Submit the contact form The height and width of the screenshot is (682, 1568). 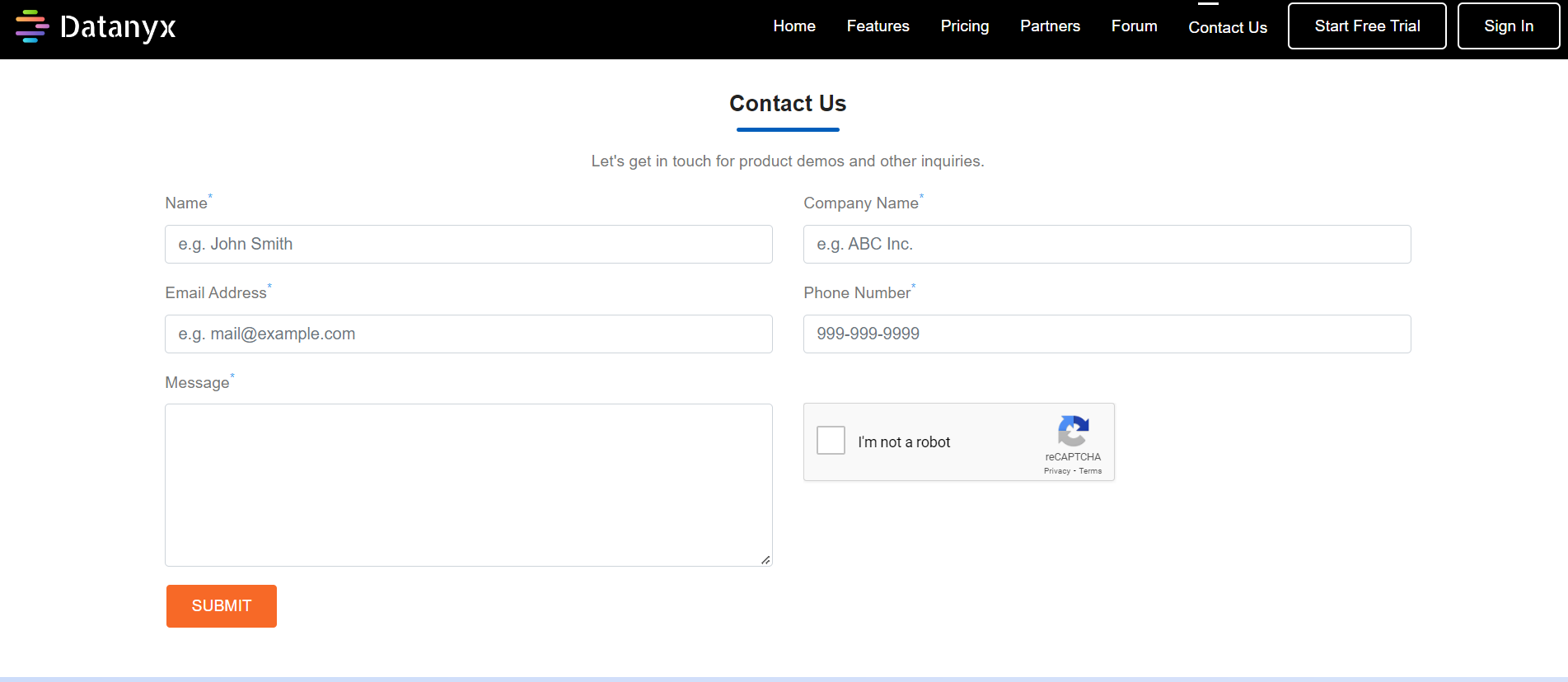[x=221, y=606]
